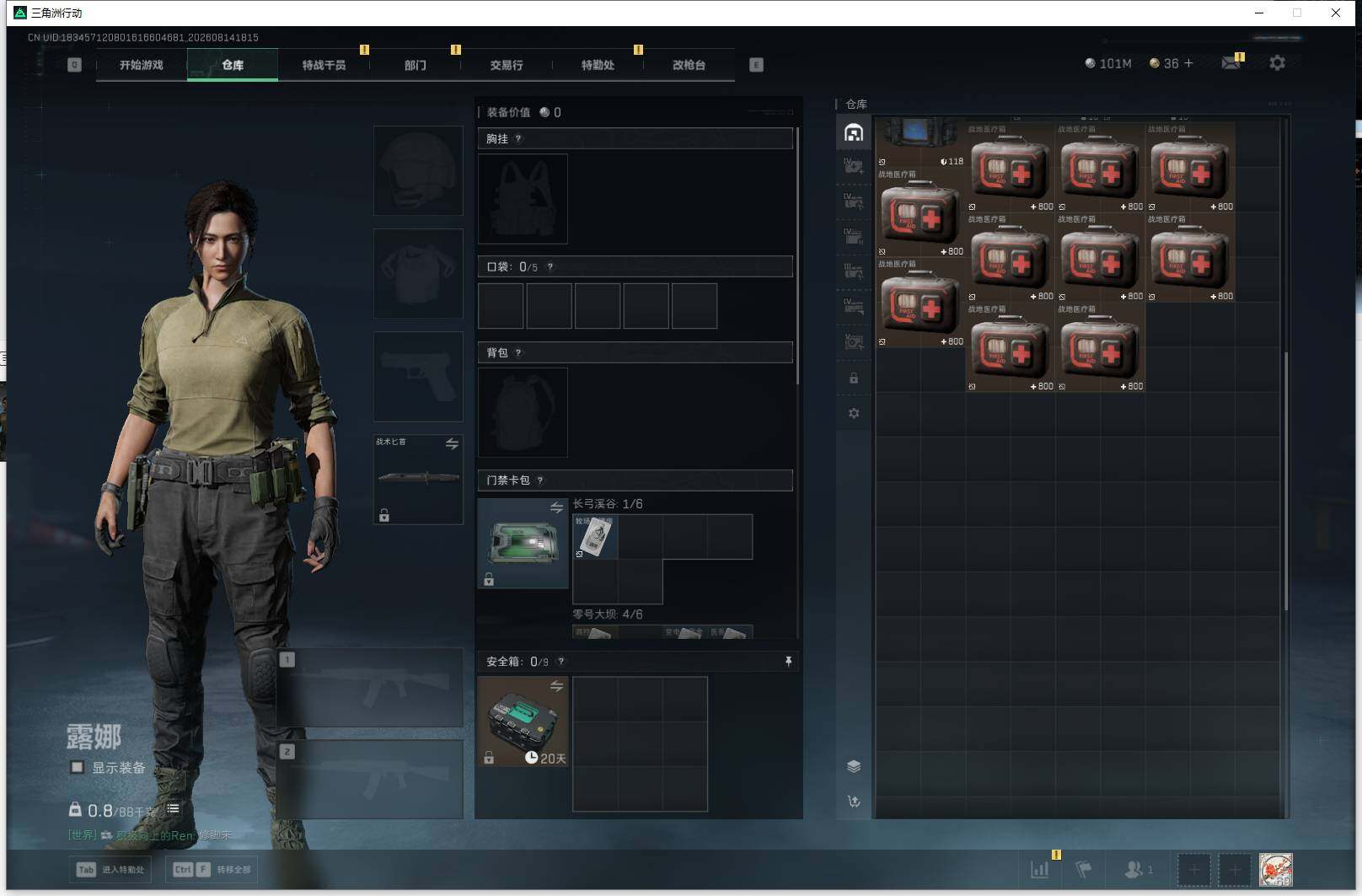Select the body armor equipment slot

[x=418, y=273]
